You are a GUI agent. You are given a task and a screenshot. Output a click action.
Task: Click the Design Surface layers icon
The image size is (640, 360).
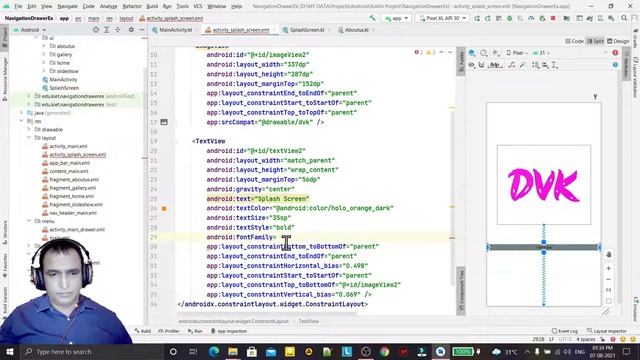[472, 53]
